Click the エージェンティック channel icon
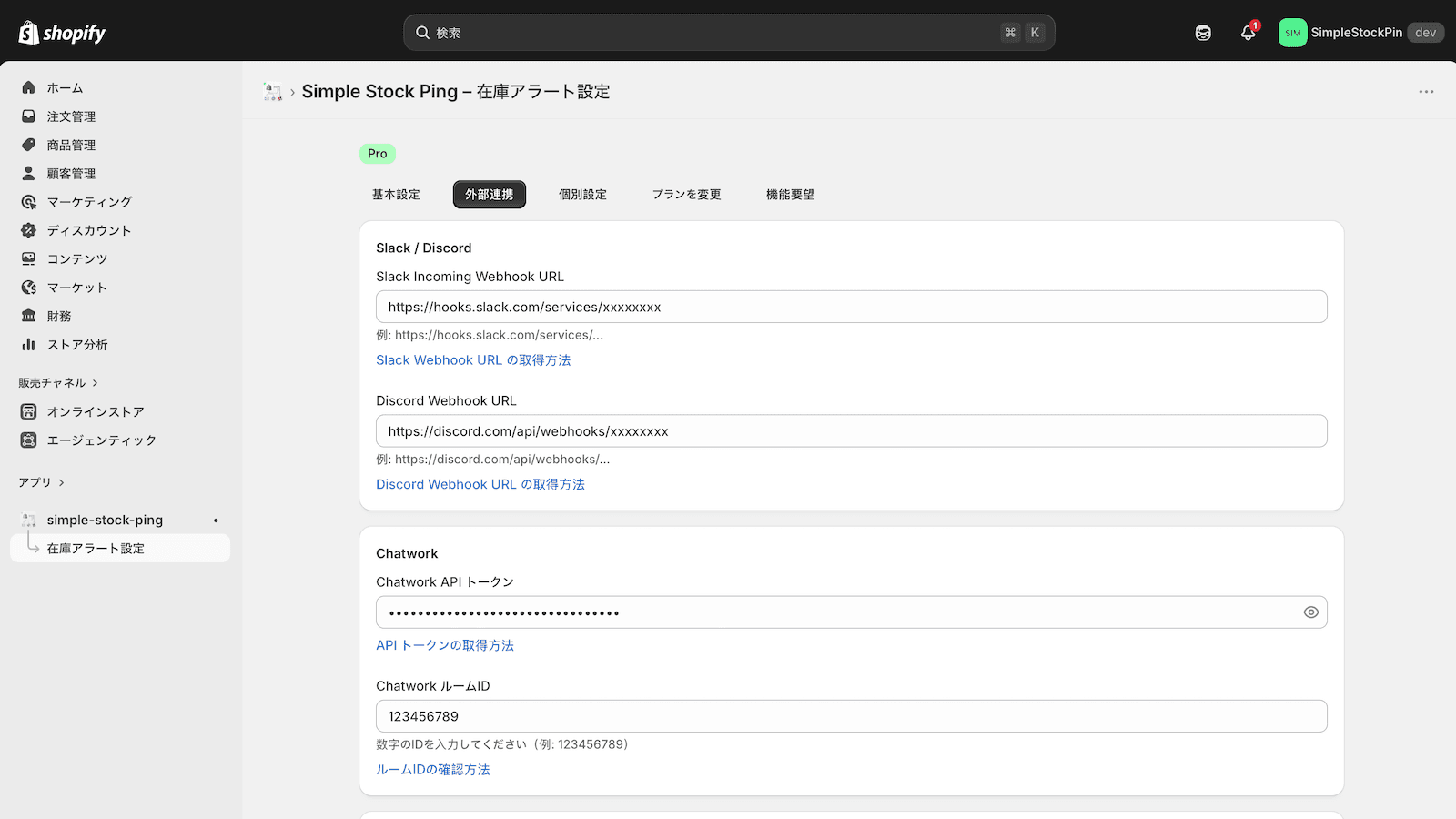The width and height of the screenshot is (1456, 819). (29, 440)
